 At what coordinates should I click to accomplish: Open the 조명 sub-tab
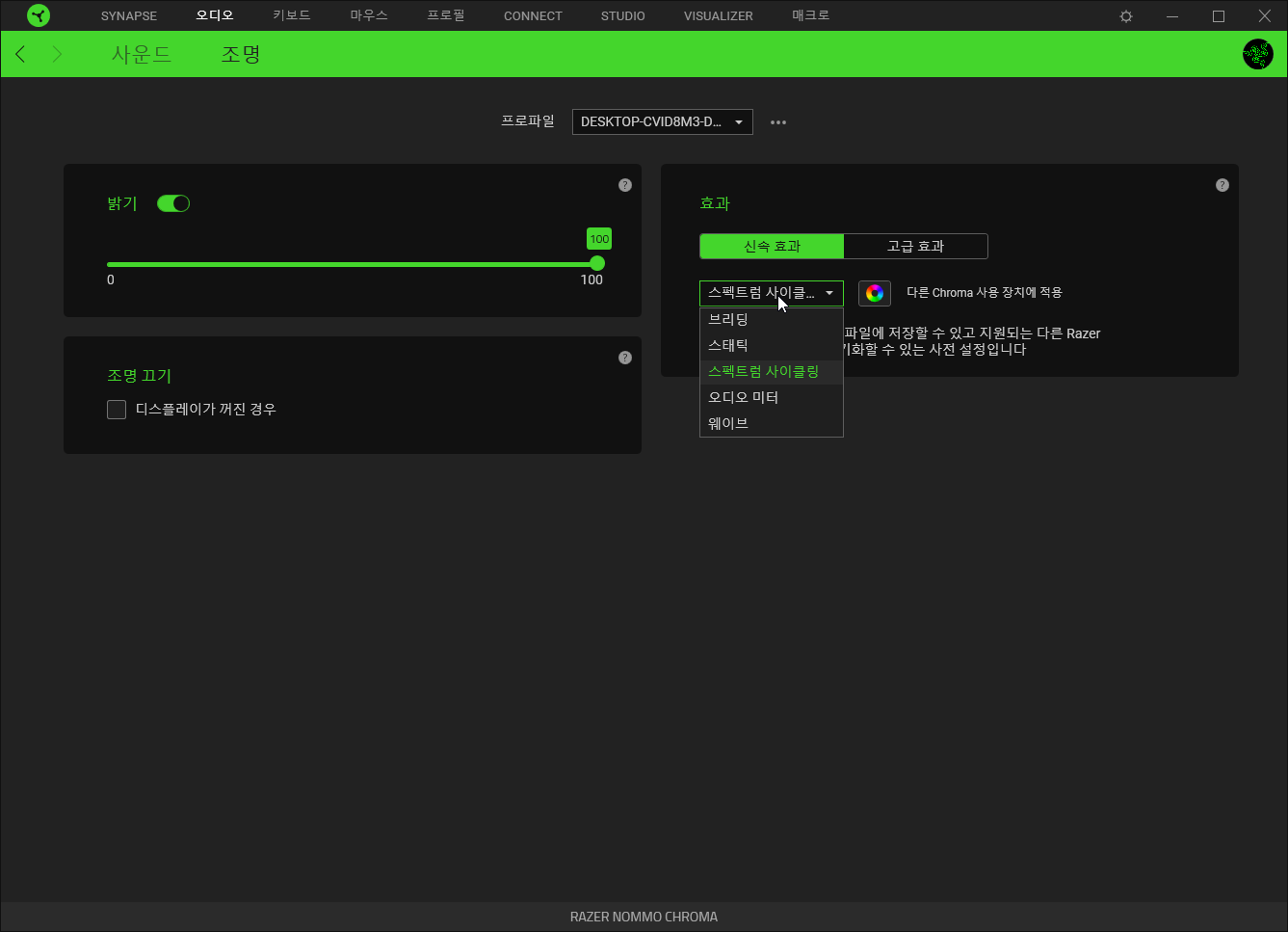[x=241, y=54]
